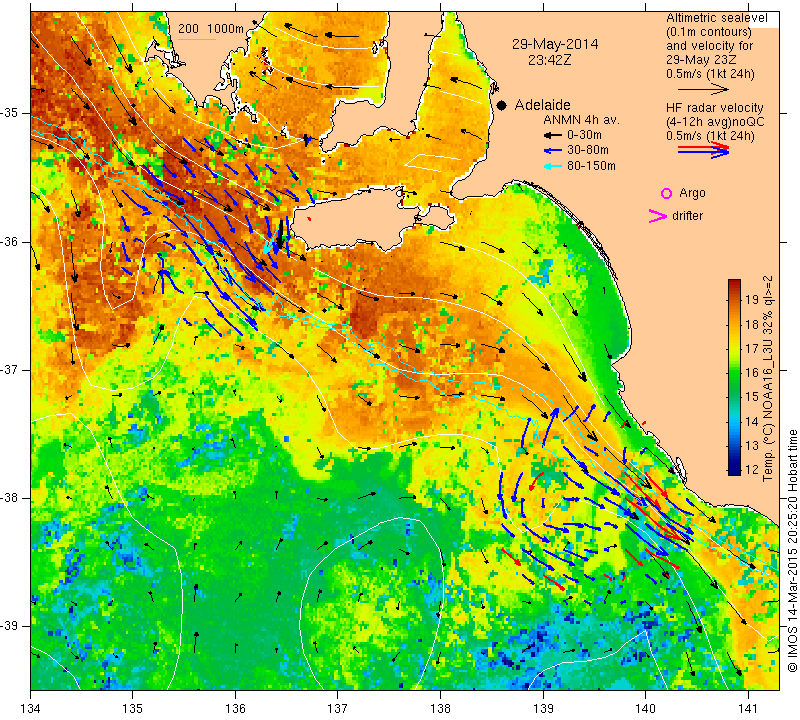Click the HF radar red-blue scale arrows
This screenshot has width=800, height=720.
704,150
